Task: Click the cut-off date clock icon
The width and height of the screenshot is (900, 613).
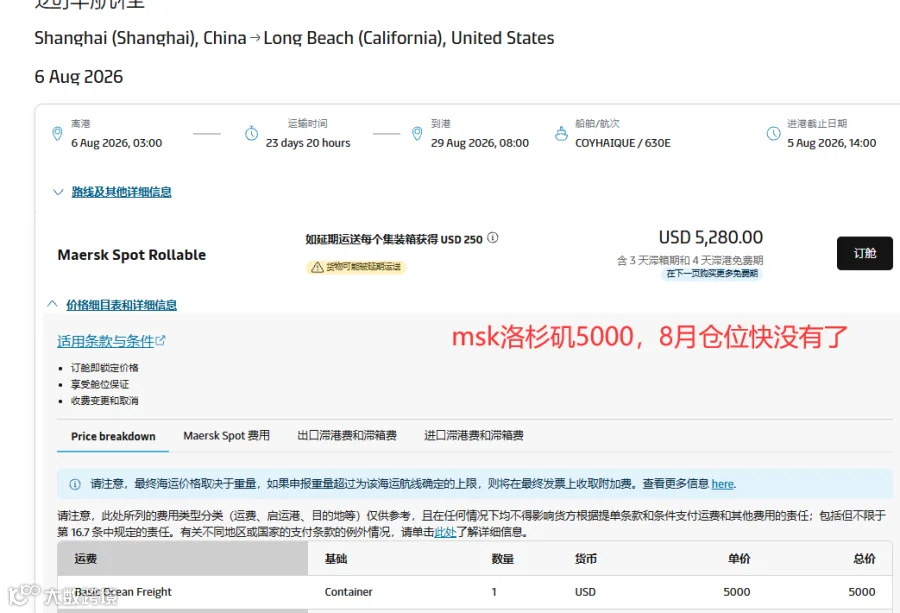Action: (x=774, y=134)
